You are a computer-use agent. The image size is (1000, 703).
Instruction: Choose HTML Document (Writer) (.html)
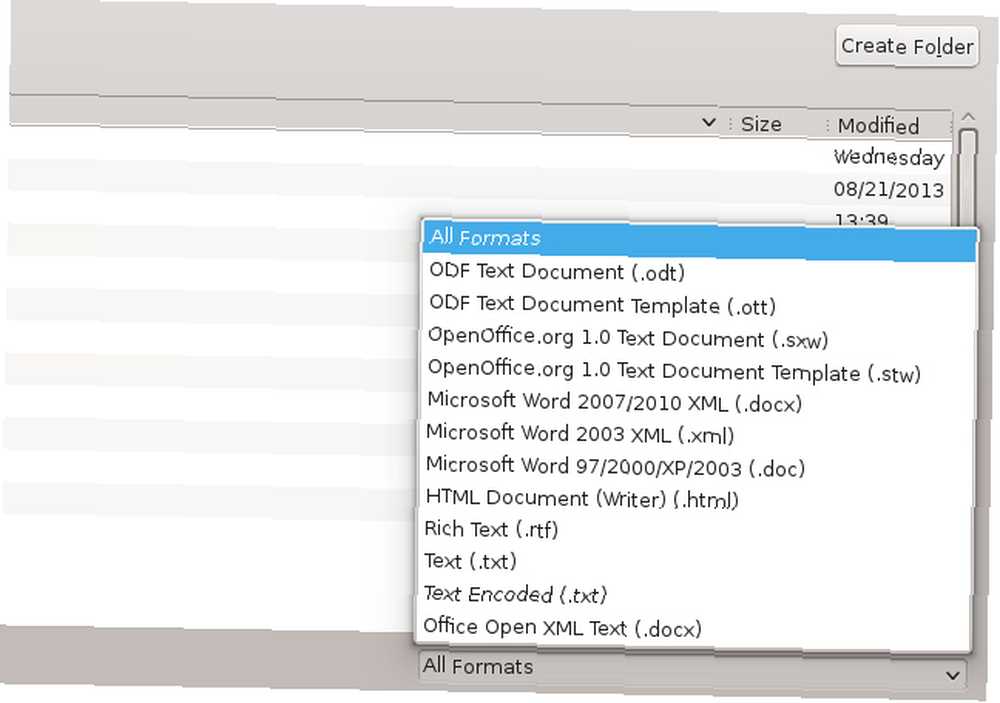694,499
